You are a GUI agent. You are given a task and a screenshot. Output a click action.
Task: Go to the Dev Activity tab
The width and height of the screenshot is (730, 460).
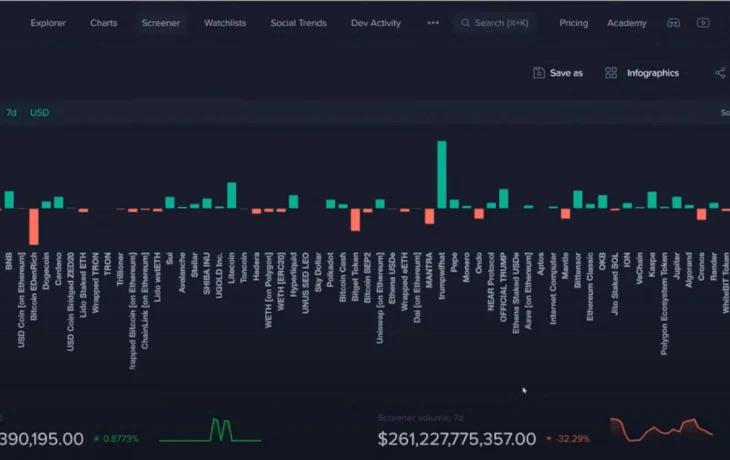click(376, 23)
